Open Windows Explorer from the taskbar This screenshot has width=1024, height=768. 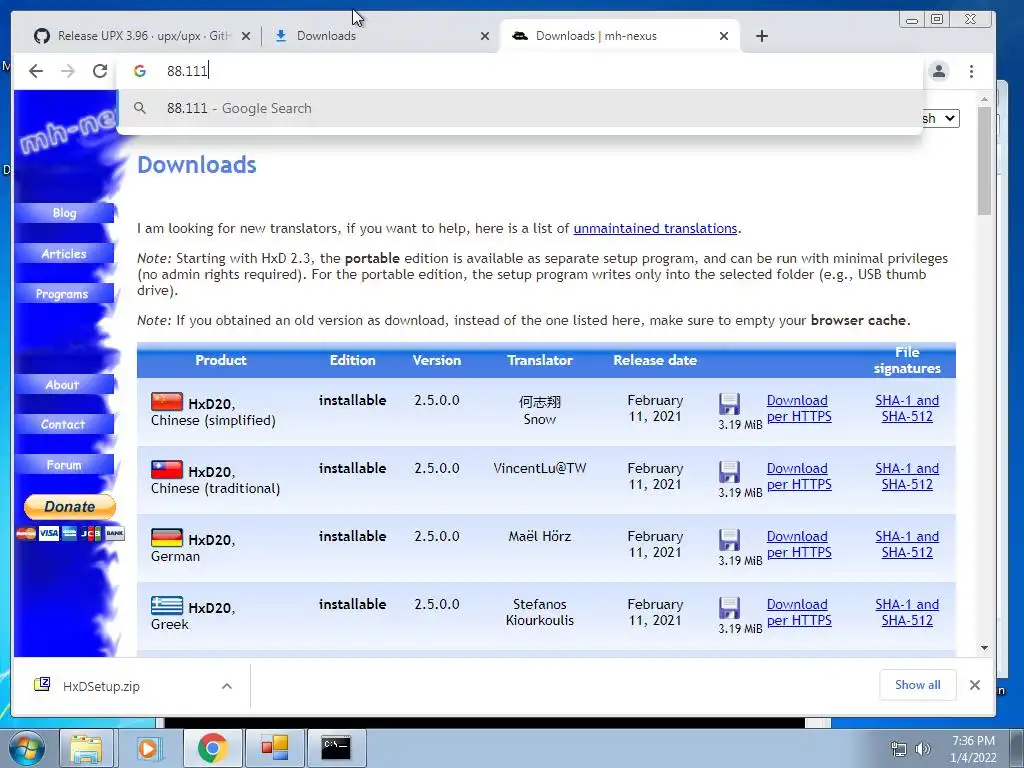(86, 748)
